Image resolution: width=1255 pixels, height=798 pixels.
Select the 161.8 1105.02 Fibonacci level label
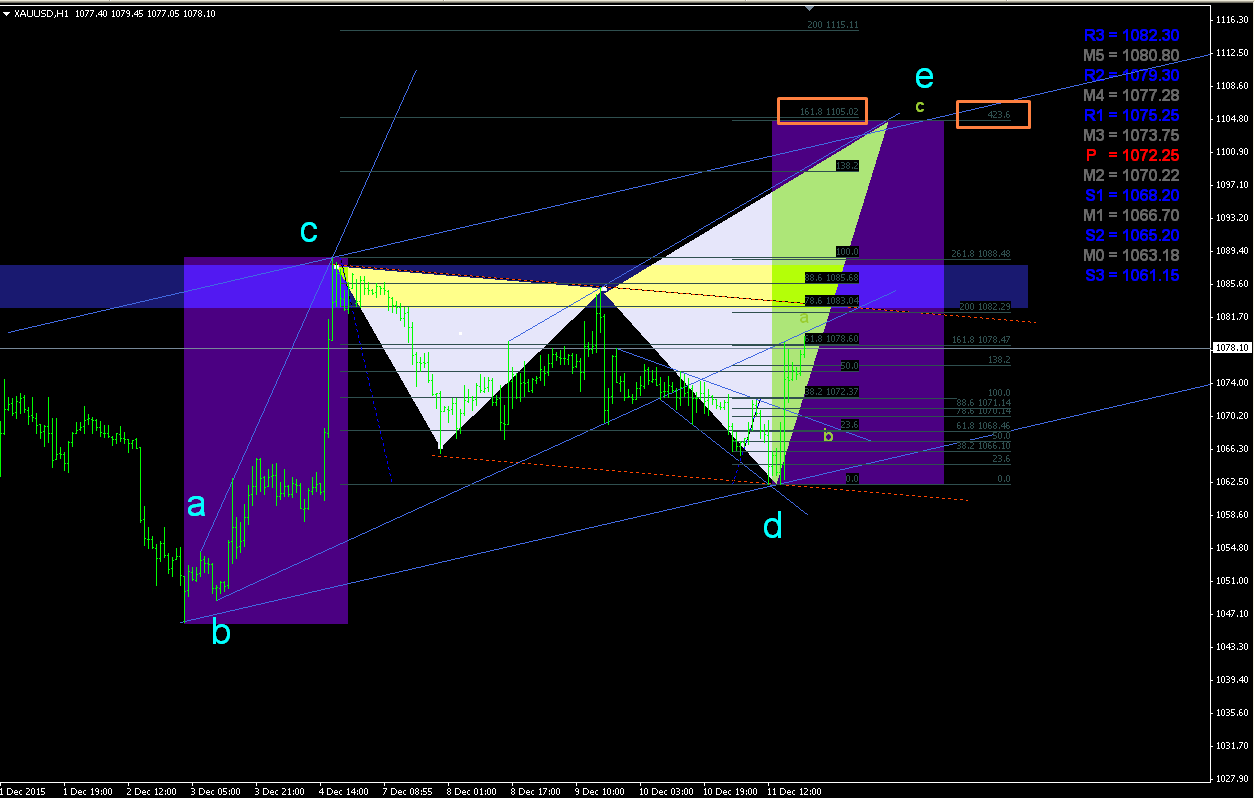tap(829, 112)
